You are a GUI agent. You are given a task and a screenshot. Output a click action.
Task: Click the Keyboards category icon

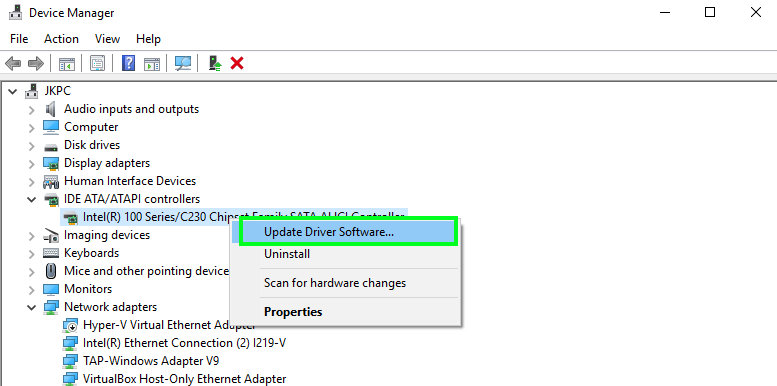coord(51,253)
